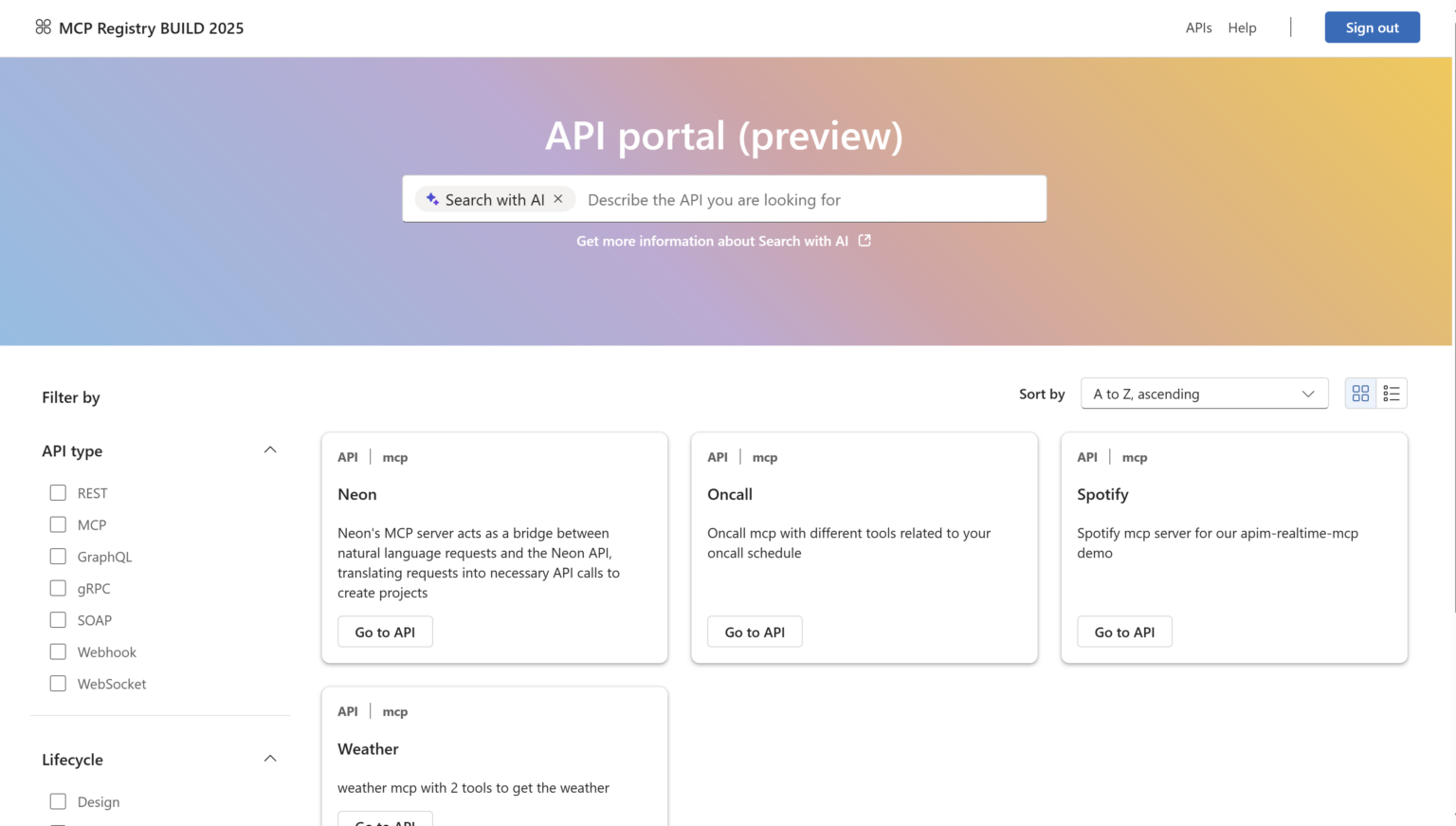
Task: Click Go to API on the Spotify card
Action: click(1124, 631)
